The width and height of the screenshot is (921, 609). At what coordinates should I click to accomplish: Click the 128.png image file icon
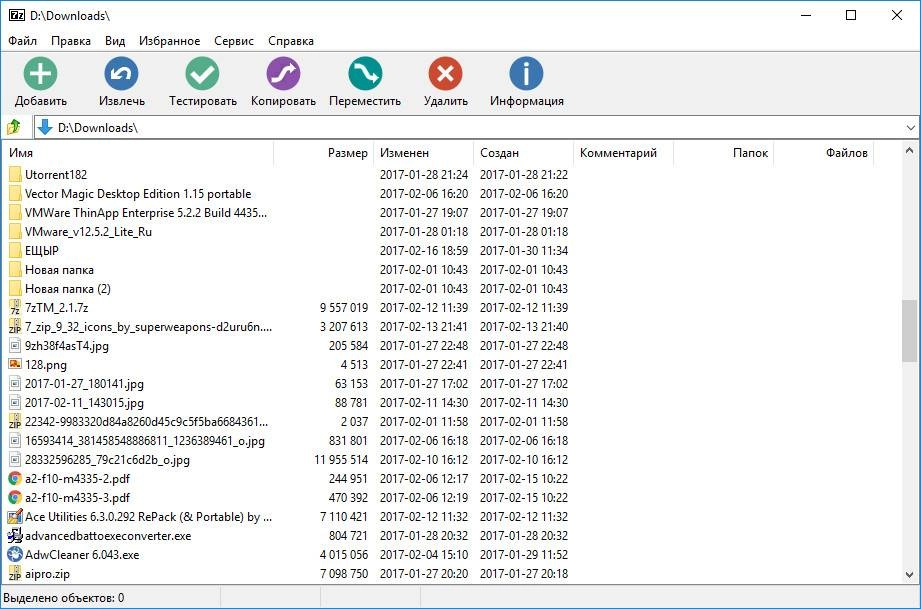point(15,365)
